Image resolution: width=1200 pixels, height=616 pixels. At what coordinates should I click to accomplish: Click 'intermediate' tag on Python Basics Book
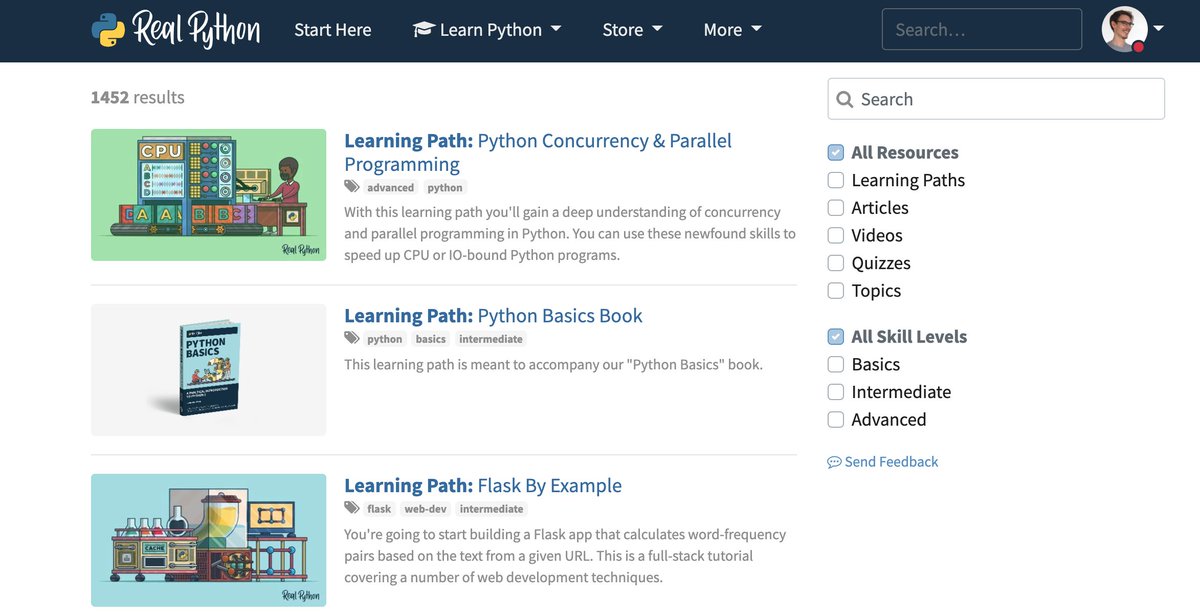click(491, 339)
